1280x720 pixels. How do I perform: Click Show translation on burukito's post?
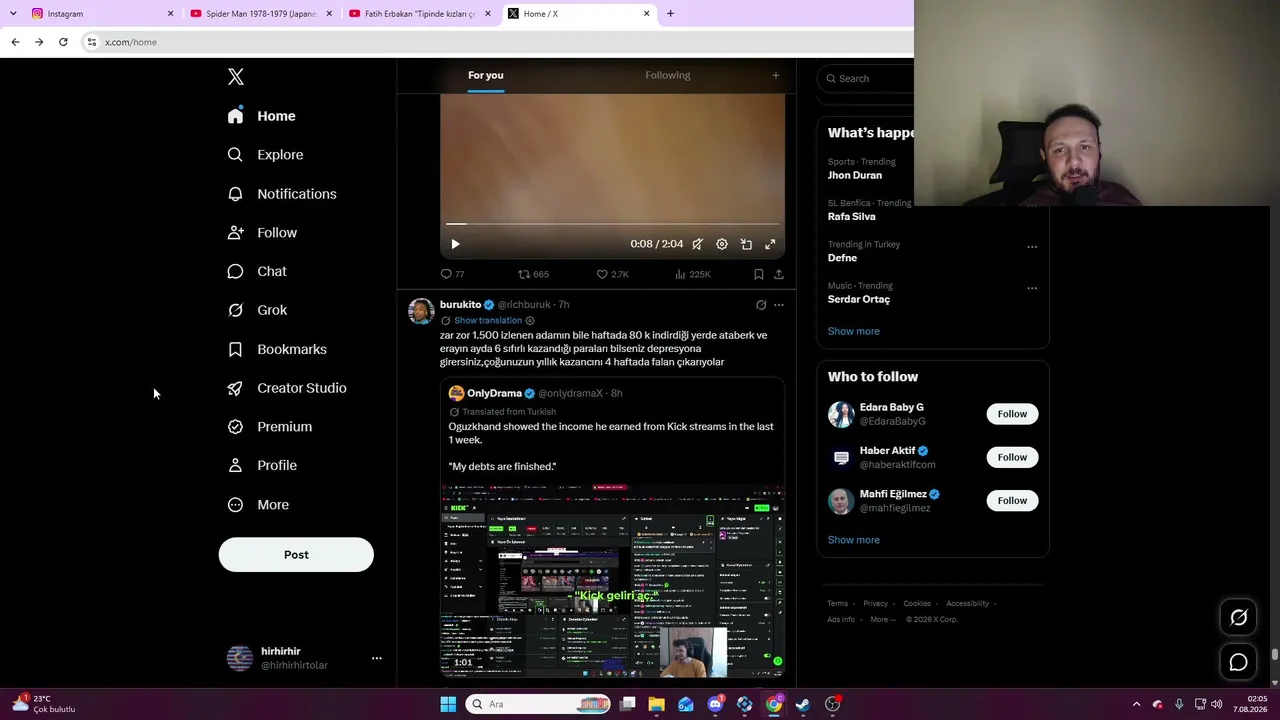coord(488,321)
